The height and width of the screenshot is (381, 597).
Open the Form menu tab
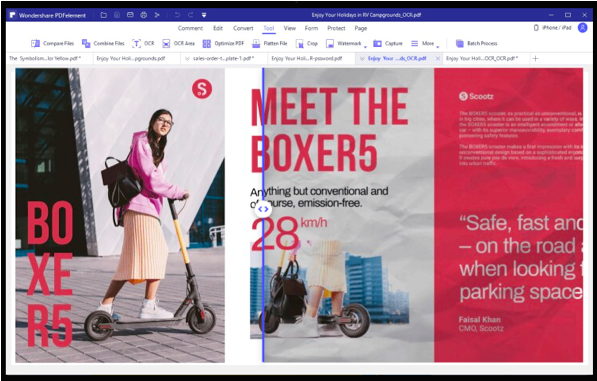pyautogui.click(x=311, y=28)
